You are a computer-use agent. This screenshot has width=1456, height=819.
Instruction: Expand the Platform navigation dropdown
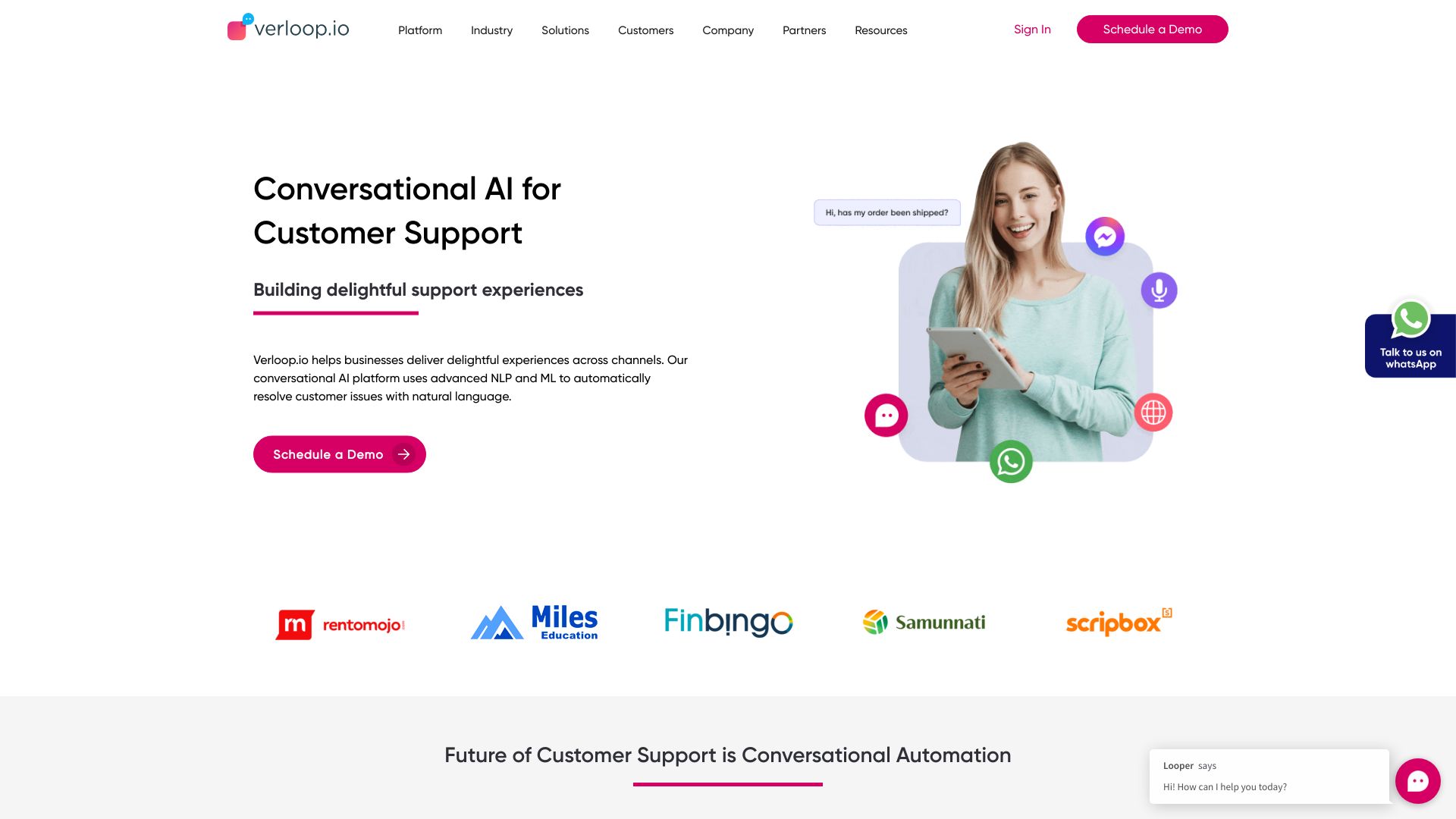(x=420, y=30)
